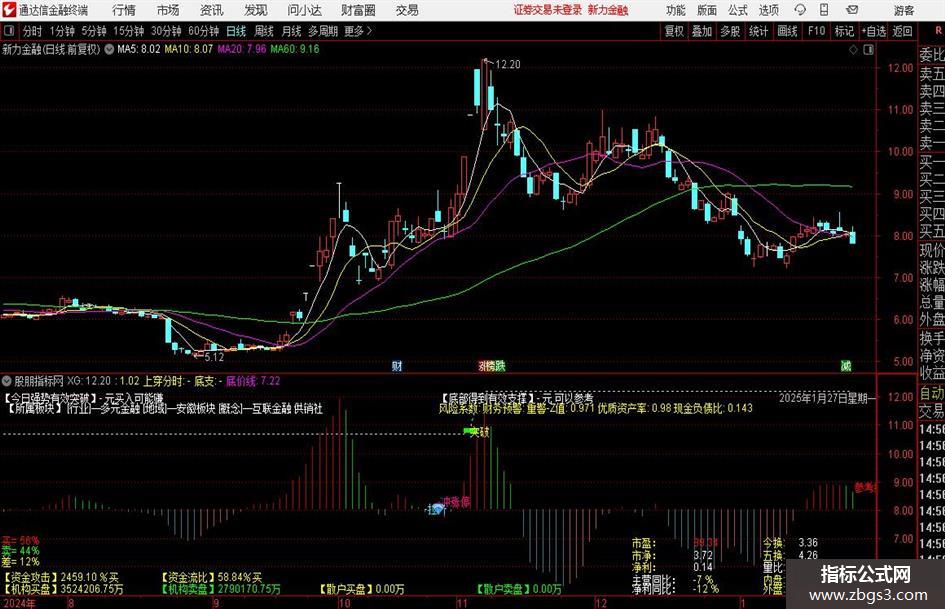Switch to the 60分钟 period tab
This screenshot has width=945, height=609.
203,31
